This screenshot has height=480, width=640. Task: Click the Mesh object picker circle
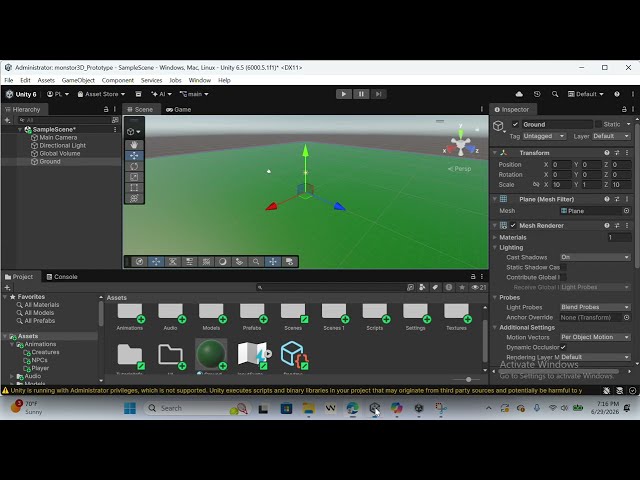click(x=627, y=211)
